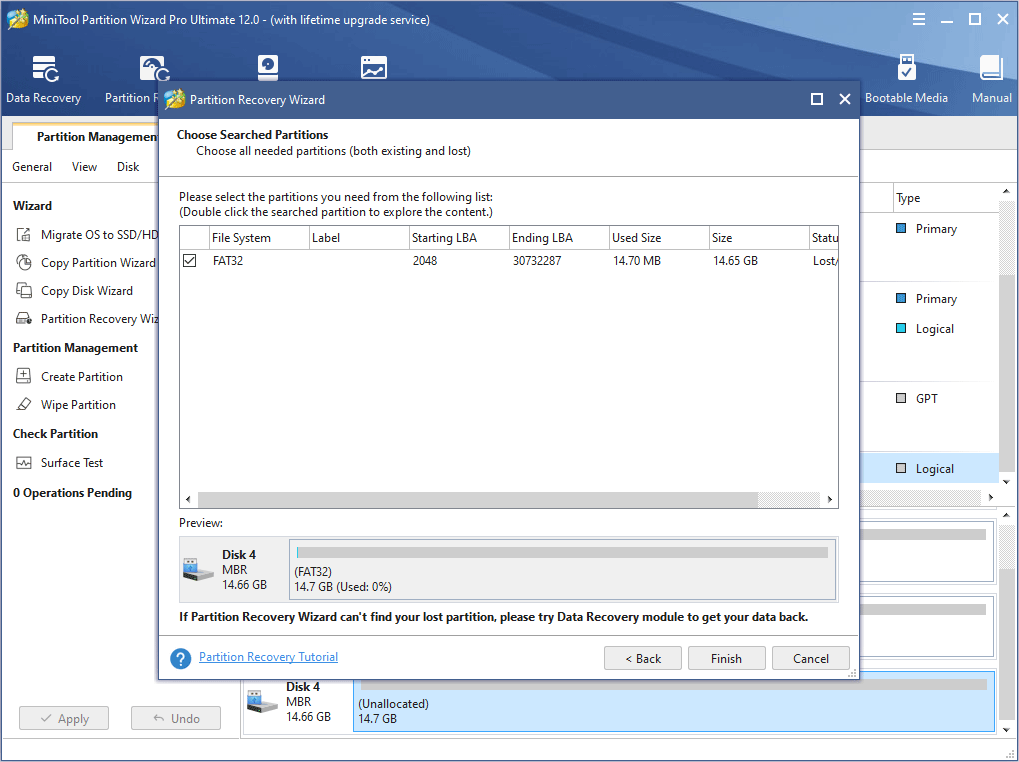The width and height of the screenshot is (1019, 762).
Task: Click the Finish button
Action: click(x=727, y=658)
